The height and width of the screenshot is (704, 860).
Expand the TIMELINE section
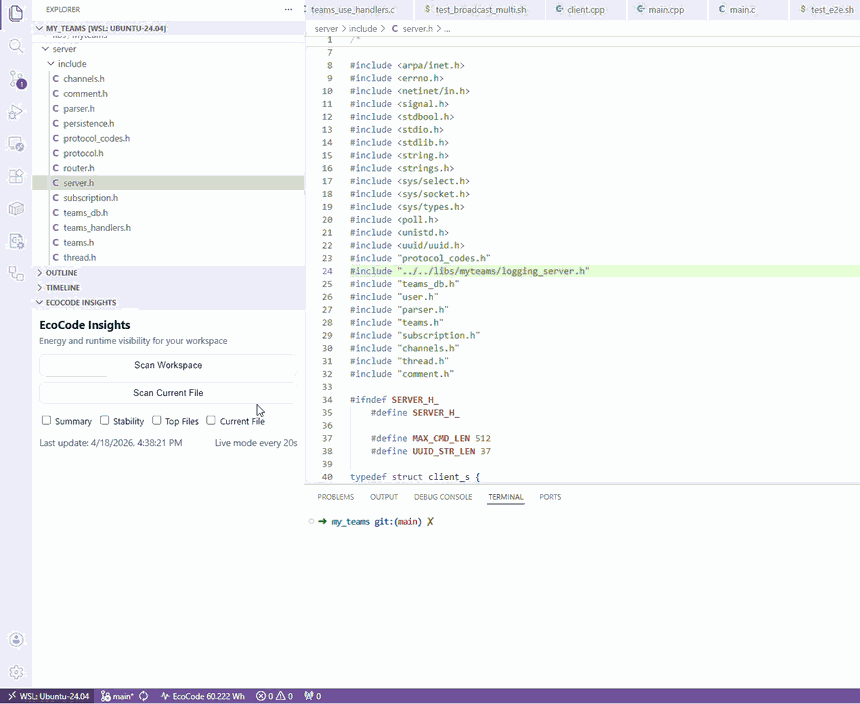[x=39, y=287]
